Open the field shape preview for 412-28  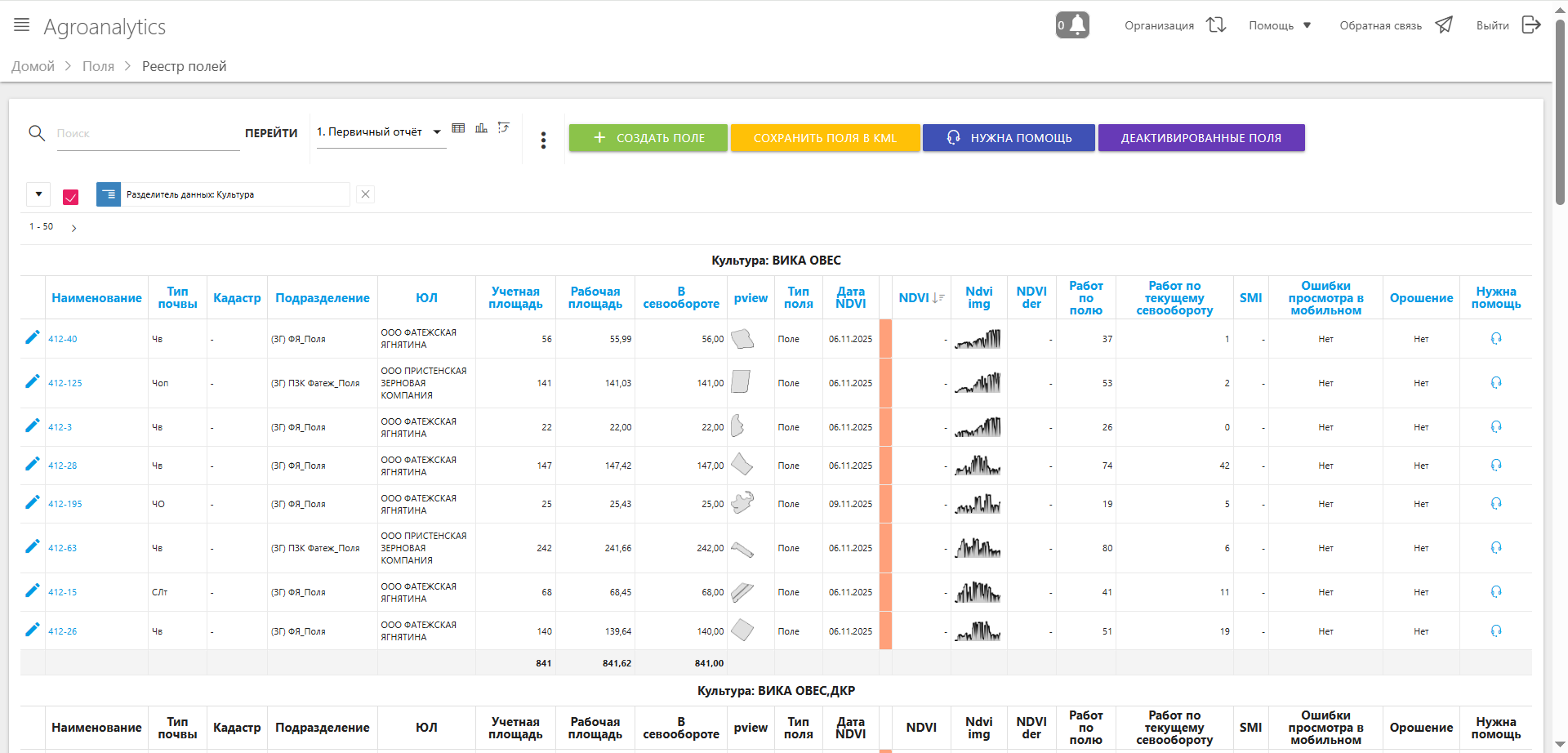742,465
